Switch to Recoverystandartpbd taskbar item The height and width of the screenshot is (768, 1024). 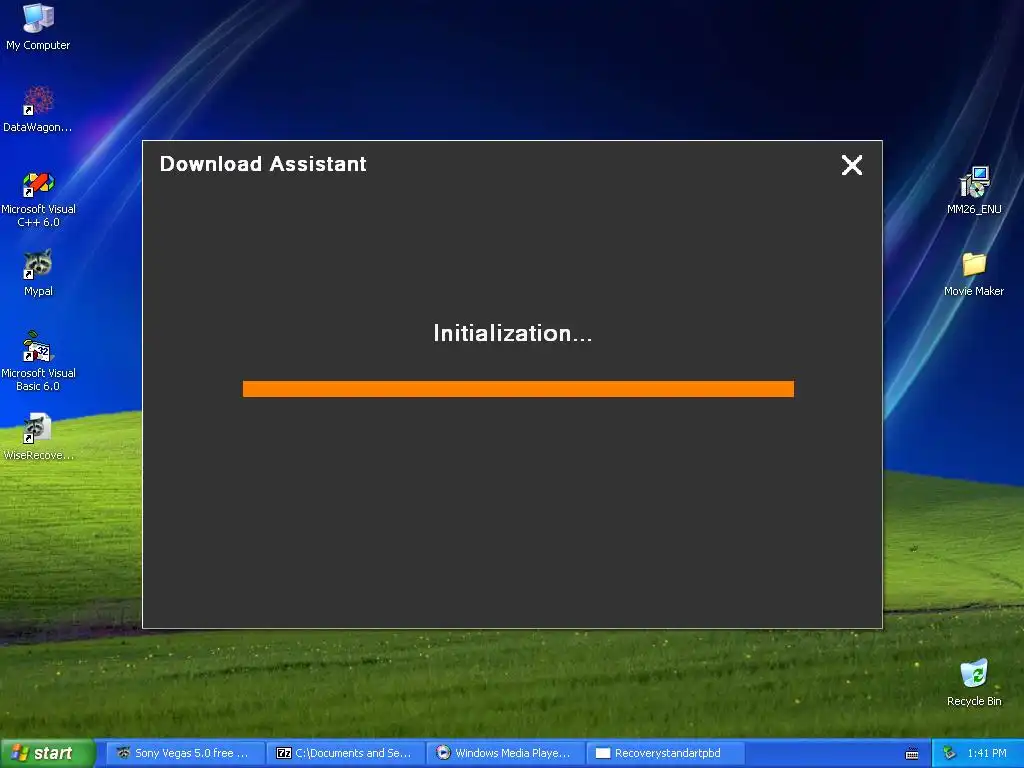pos(665,753)
